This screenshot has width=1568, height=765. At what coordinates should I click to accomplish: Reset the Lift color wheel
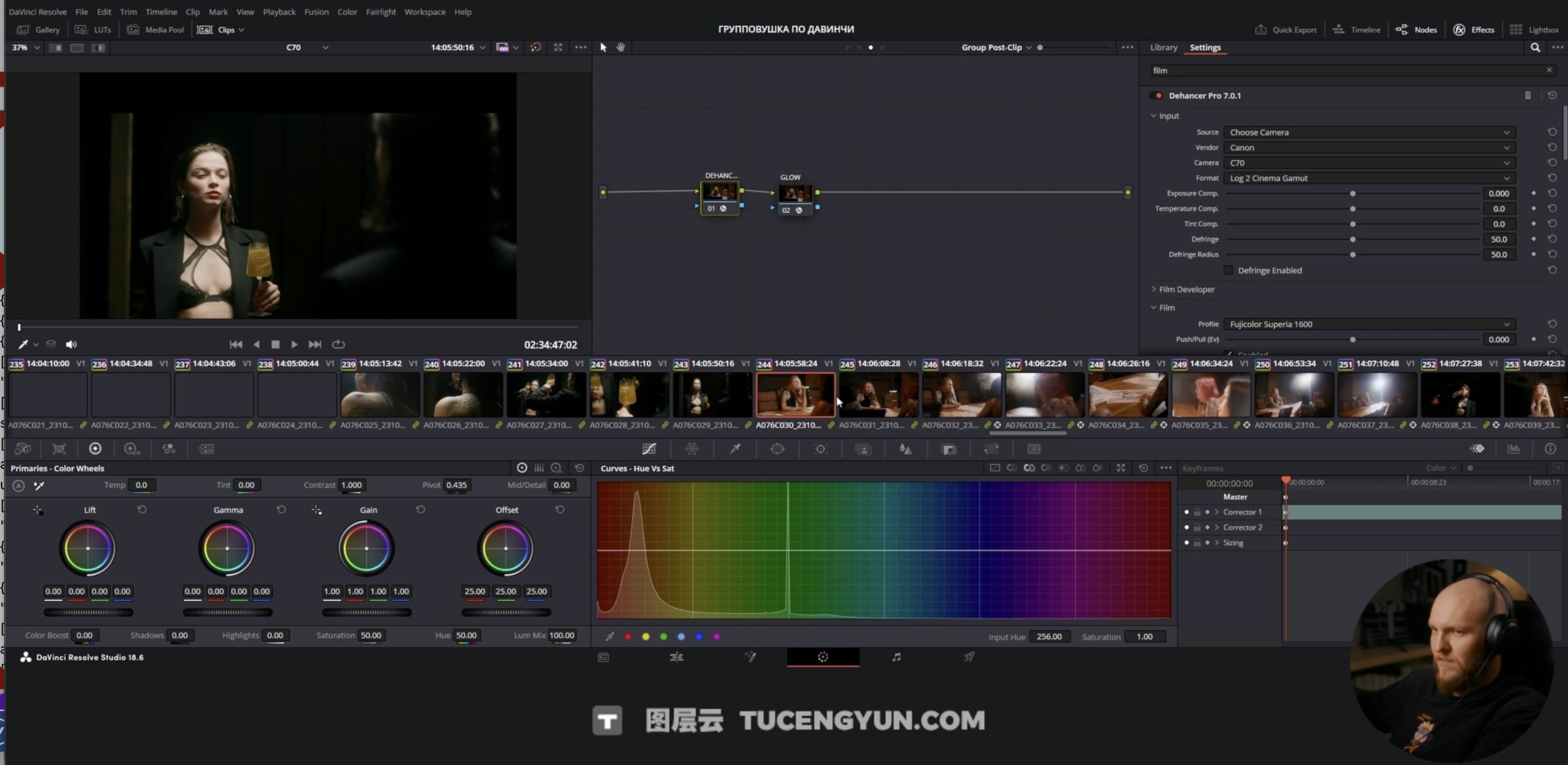142,510
